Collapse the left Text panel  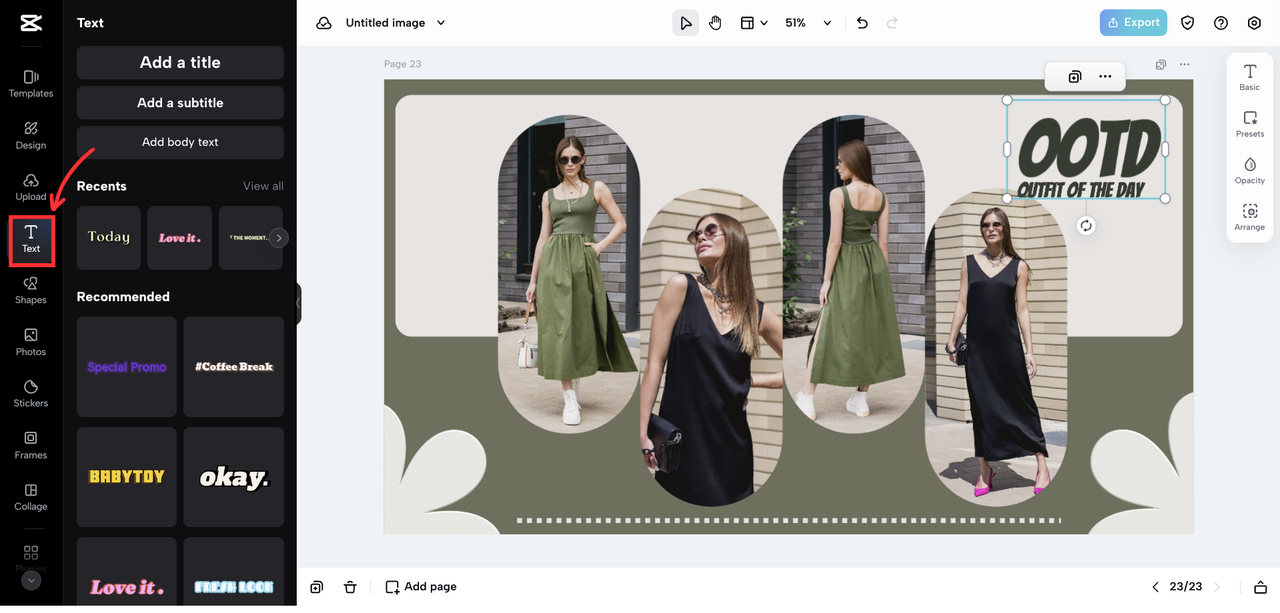point(297,303)
